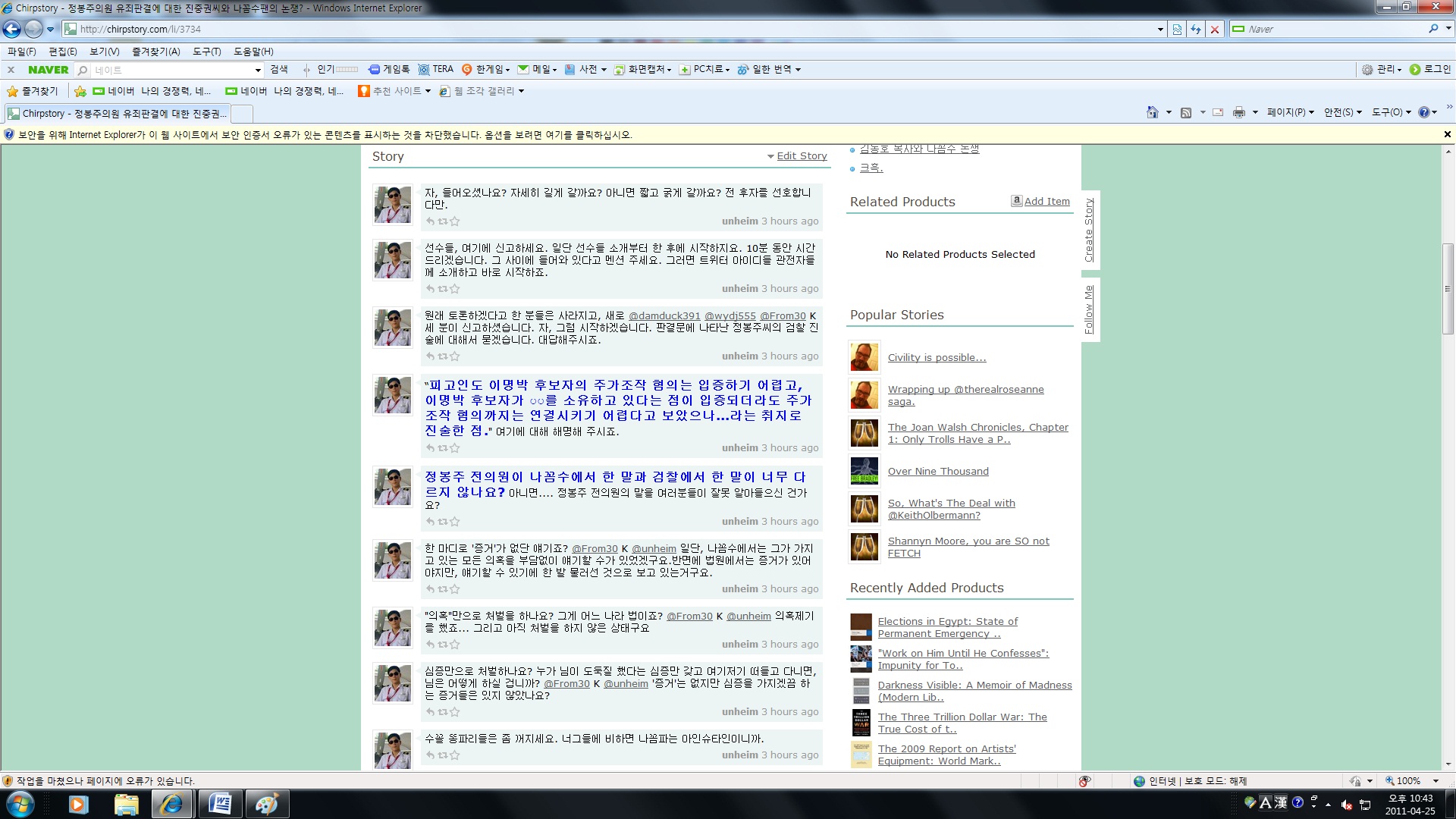Click the yellow security warning information bar

pos(720,135)
